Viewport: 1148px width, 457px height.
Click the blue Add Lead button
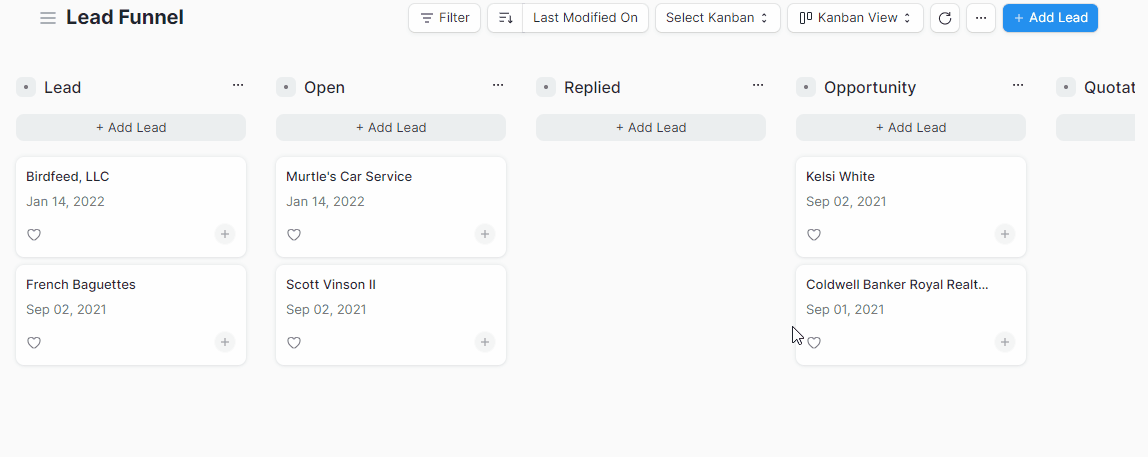1050,18
